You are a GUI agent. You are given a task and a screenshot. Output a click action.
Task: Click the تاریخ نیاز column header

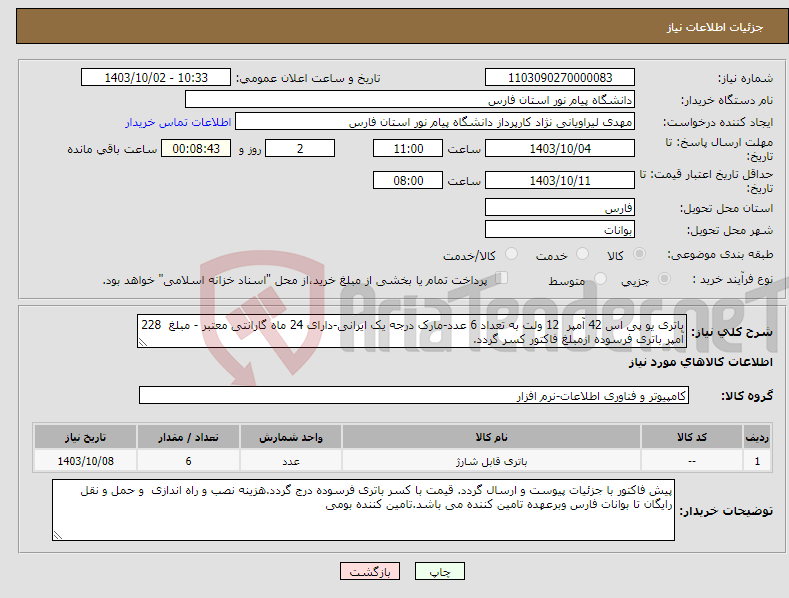[x=85, y=437]
